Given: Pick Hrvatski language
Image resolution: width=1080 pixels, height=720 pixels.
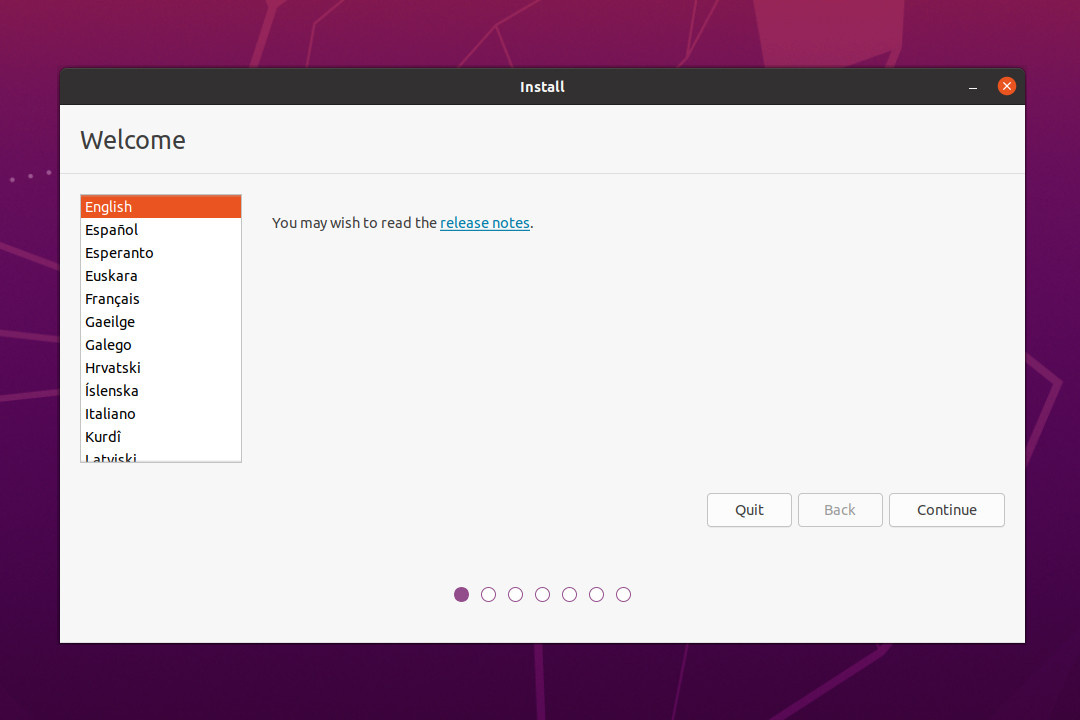Looking at the screenshot, I should click(160, 368).
